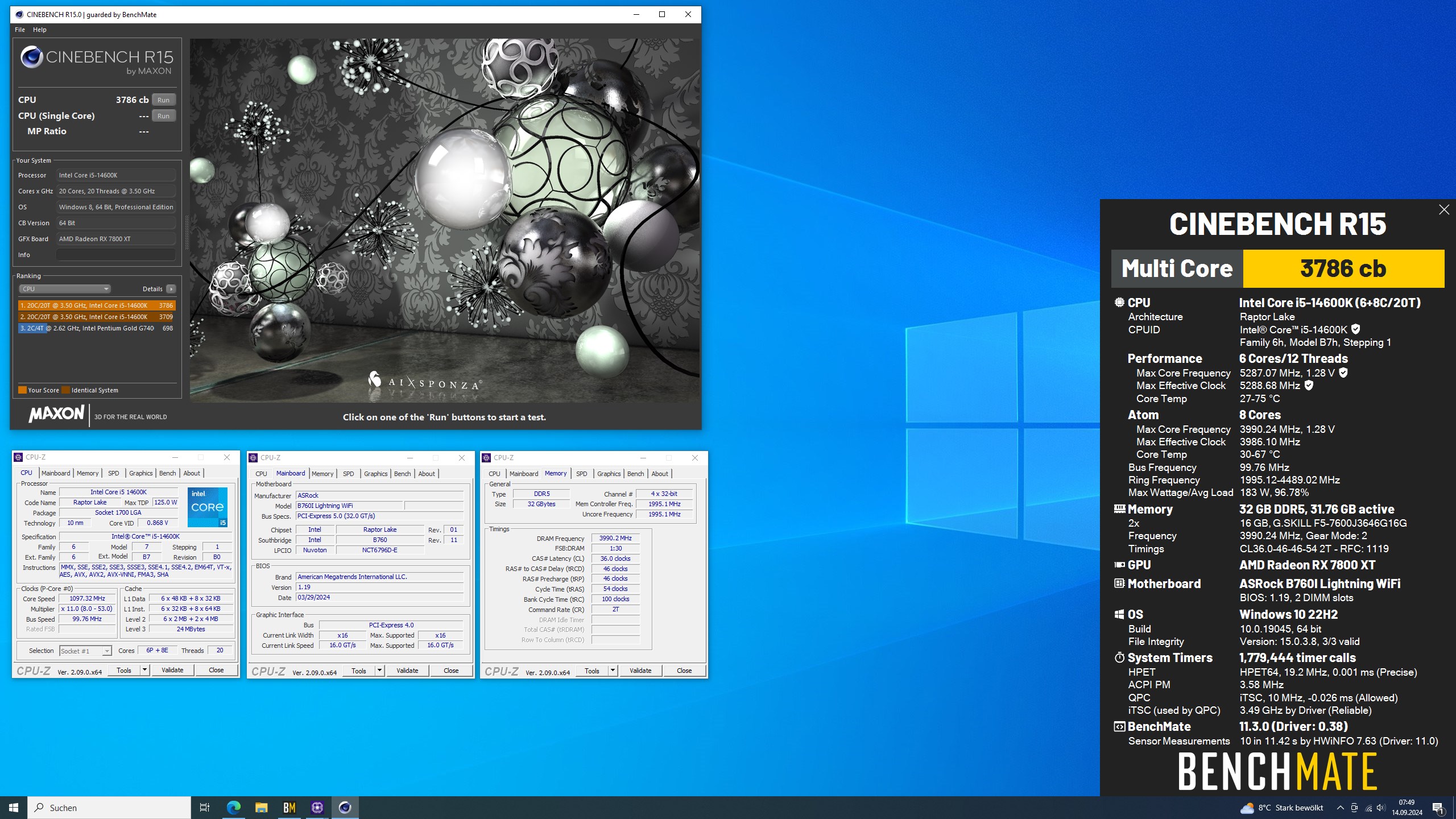Image resolution: width=1456 pixels, height=819 pixels.
Task: Open the Windows Start menu
Action: coord(14,807)
